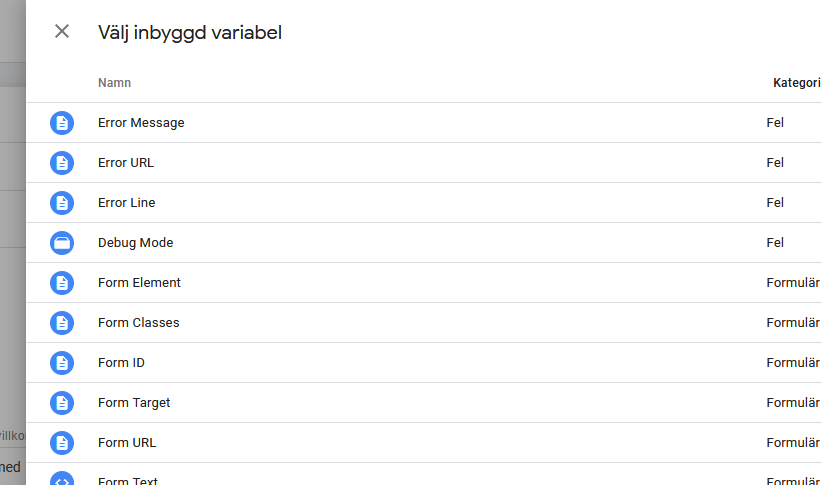Click the Form Target variable icon
Screen dimensions: 822x485
[x=62, y=403]
